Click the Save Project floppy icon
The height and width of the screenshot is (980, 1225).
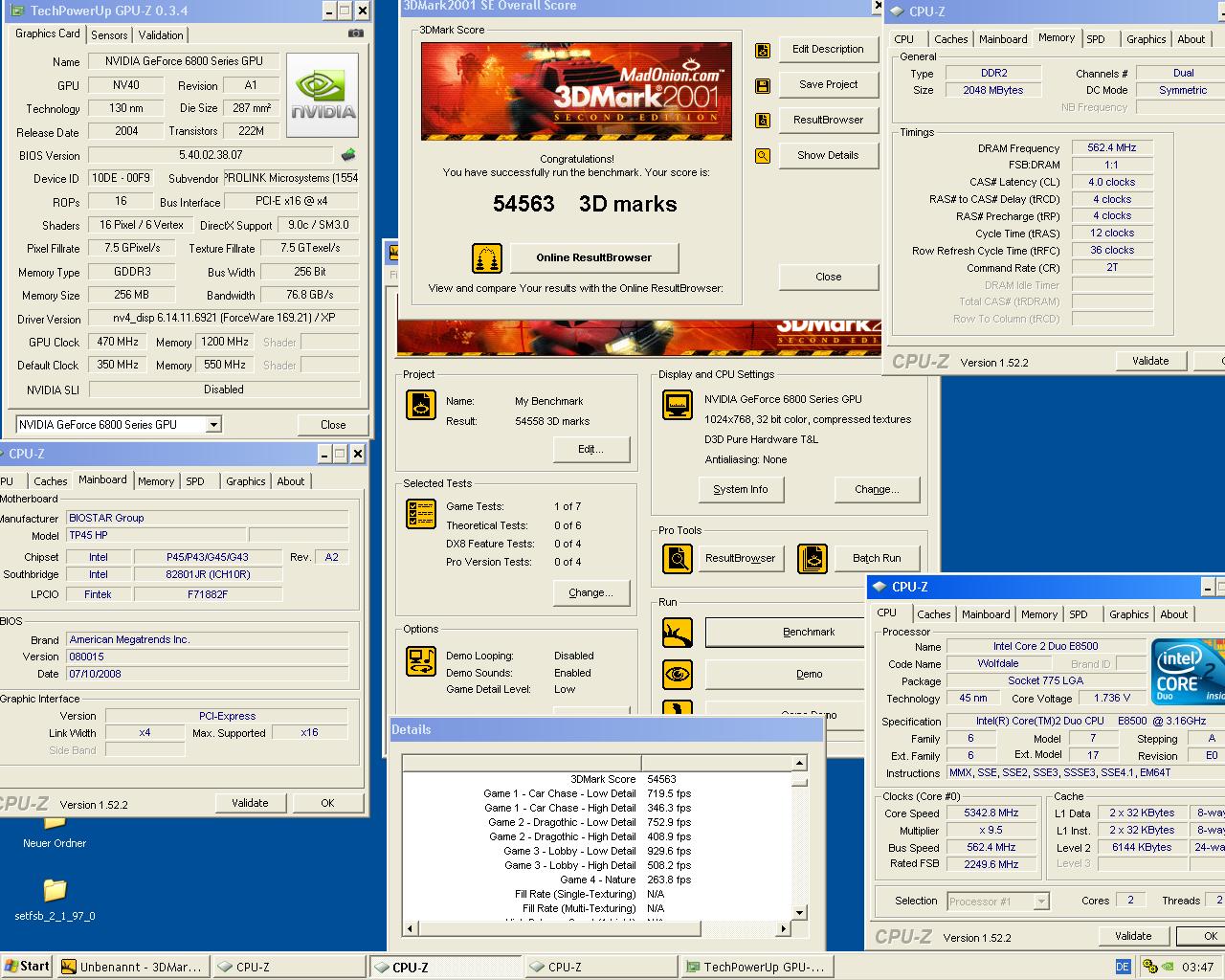[x=763, y=85]
